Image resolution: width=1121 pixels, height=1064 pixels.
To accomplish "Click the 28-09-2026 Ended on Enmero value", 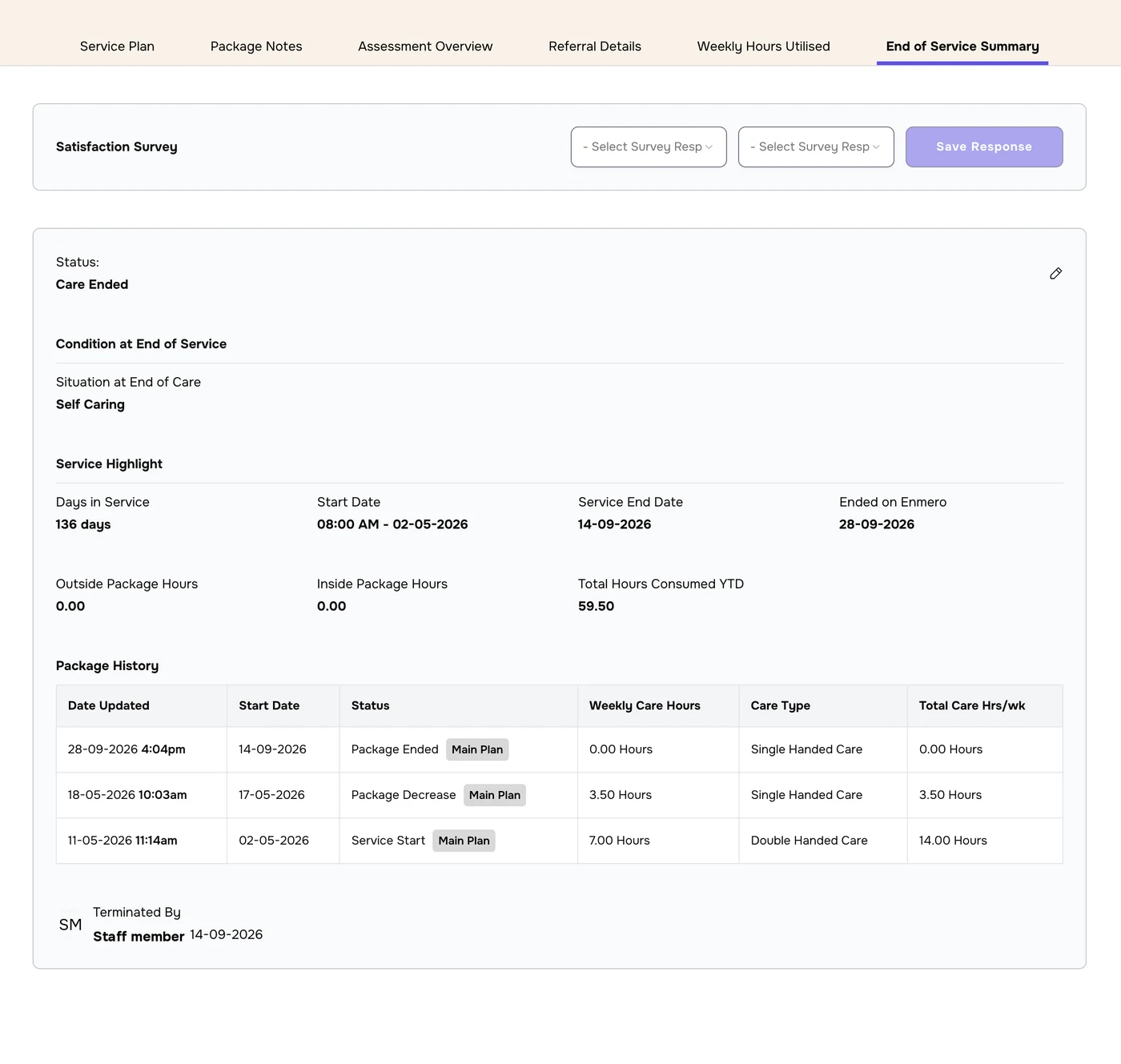I will [877, 524].
